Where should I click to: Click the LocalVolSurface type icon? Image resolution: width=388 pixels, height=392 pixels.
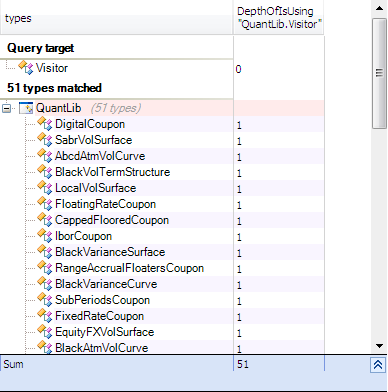(x=45, y=188)
